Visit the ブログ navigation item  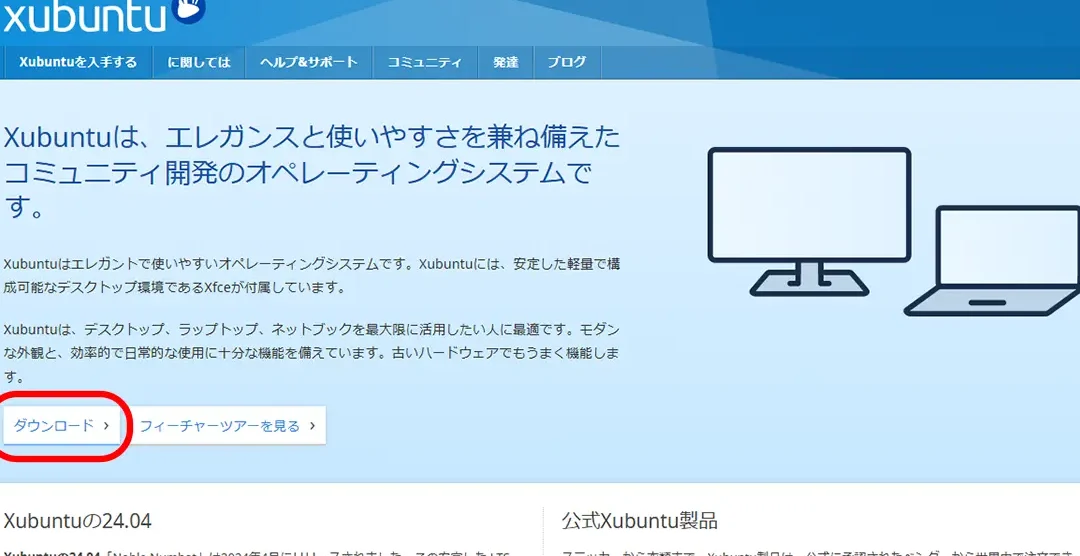click(x=567, y=63)
